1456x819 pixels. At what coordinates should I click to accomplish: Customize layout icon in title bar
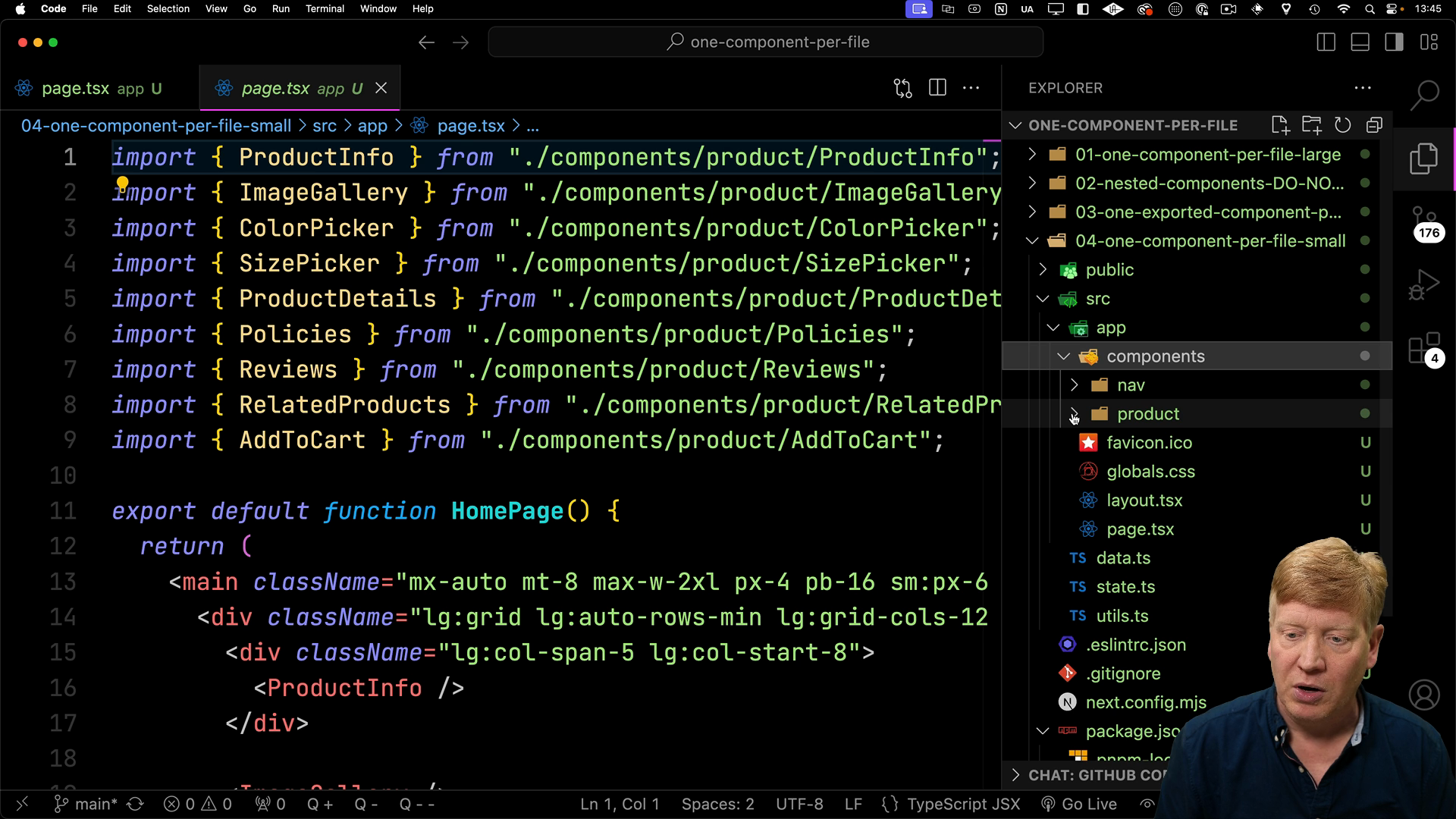coord(1429,42)
